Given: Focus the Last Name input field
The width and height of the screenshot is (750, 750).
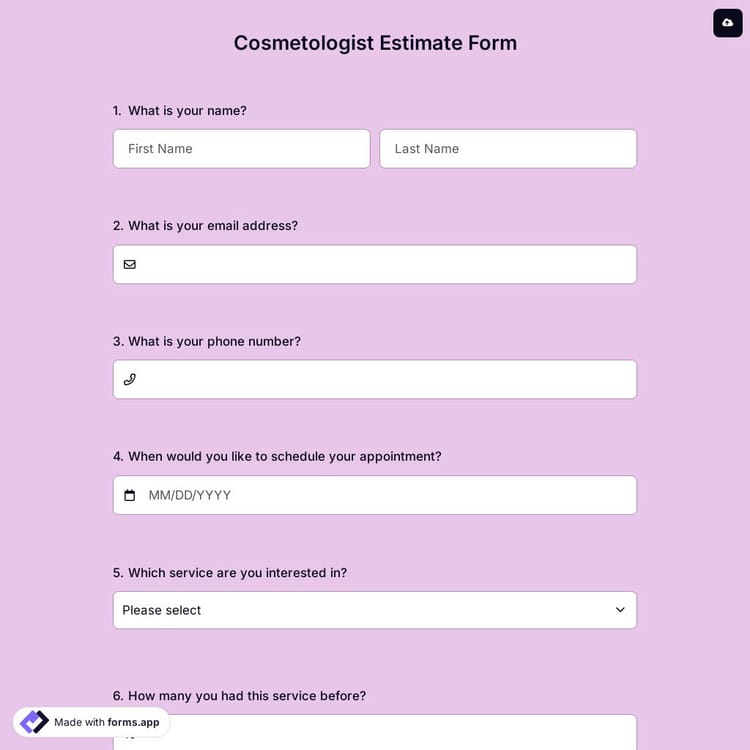Looking at the screenshot, I should tap(508, 149).
